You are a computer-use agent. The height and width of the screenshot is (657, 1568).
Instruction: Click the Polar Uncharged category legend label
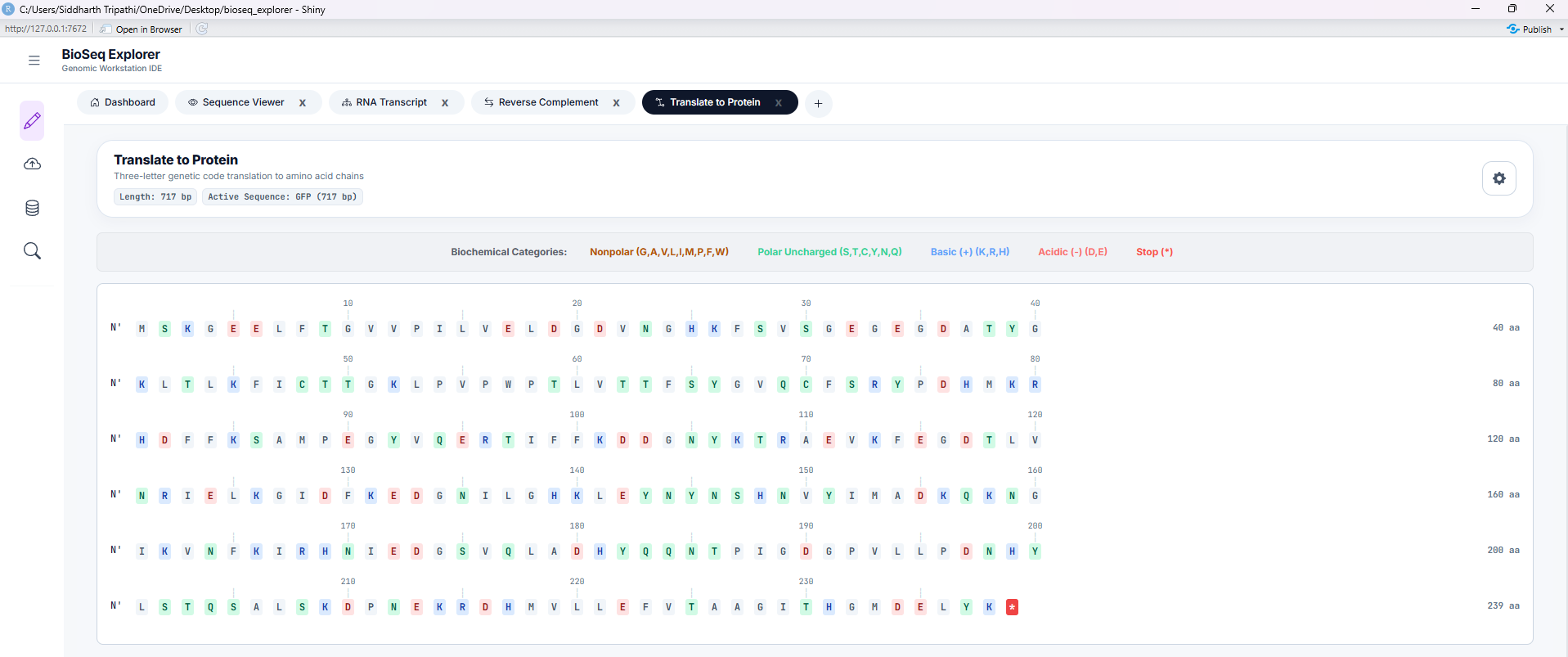829,252
